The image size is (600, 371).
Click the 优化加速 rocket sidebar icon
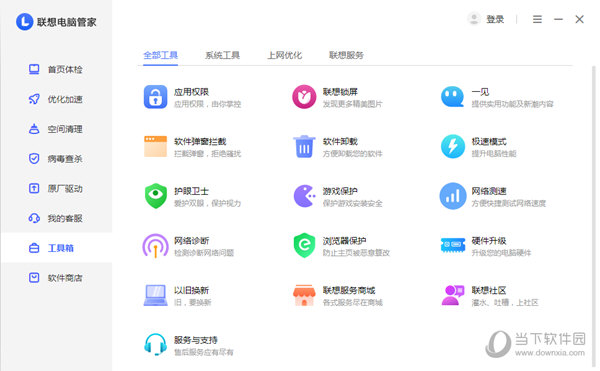click(x=34, y=99)
